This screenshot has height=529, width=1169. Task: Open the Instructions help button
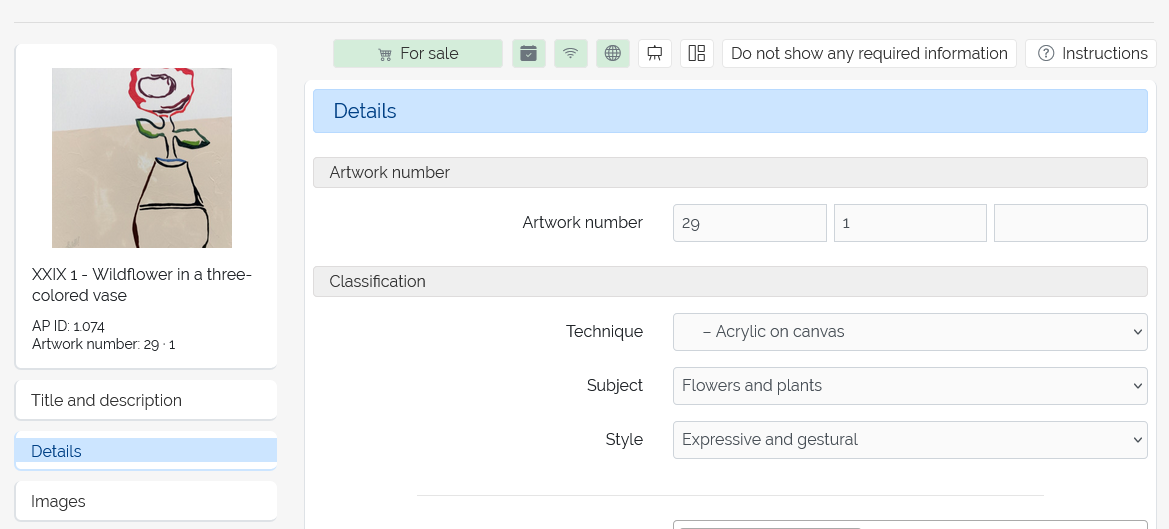point(1091,54)
